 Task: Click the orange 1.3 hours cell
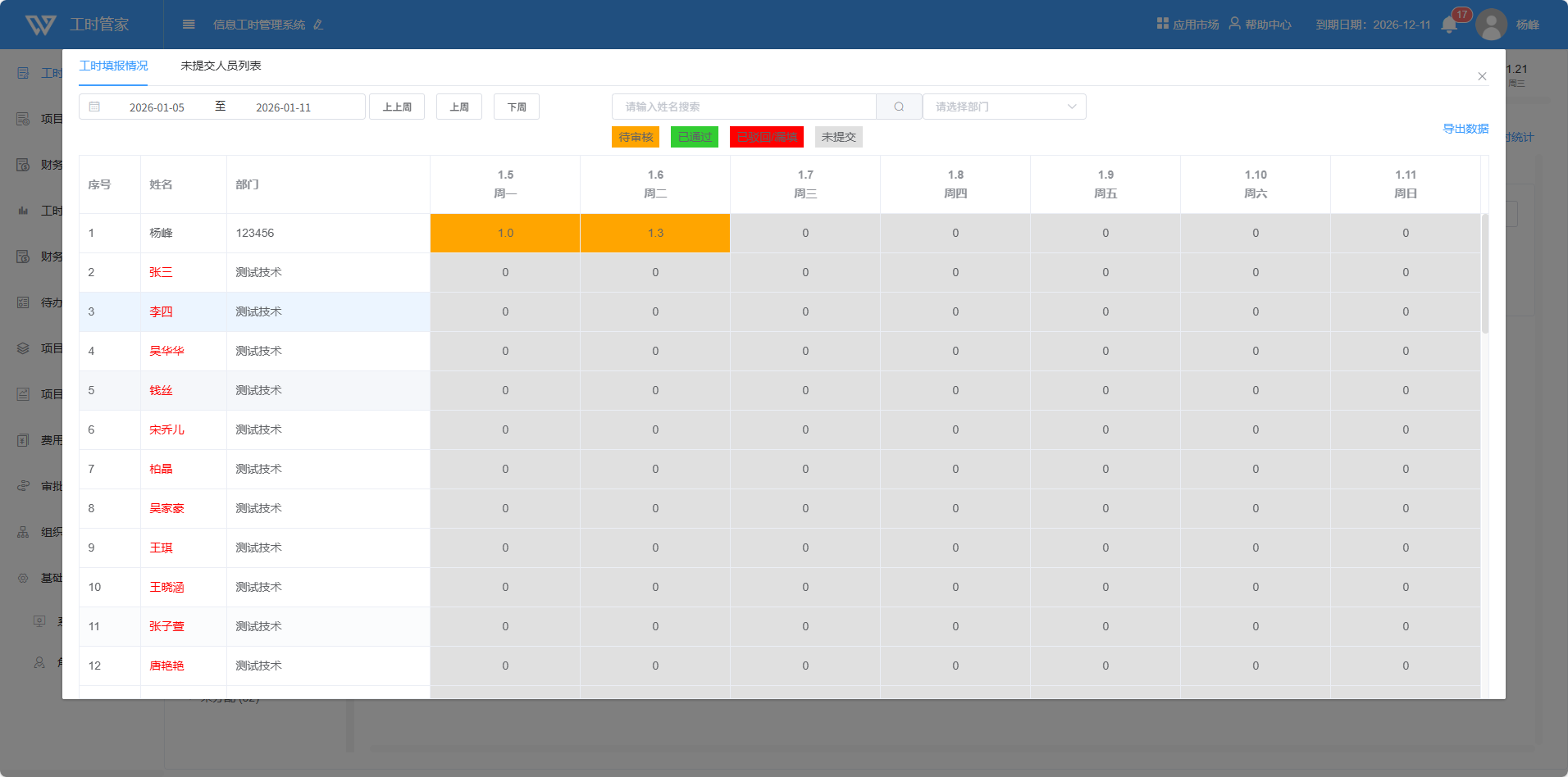pyautogui.click(x=655, y=233)
